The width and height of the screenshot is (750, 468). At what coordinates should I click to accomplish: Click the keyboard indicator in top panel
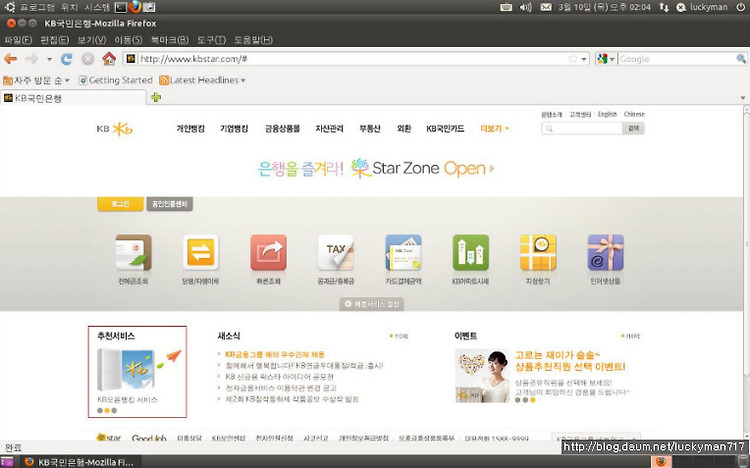pos(506,7)
